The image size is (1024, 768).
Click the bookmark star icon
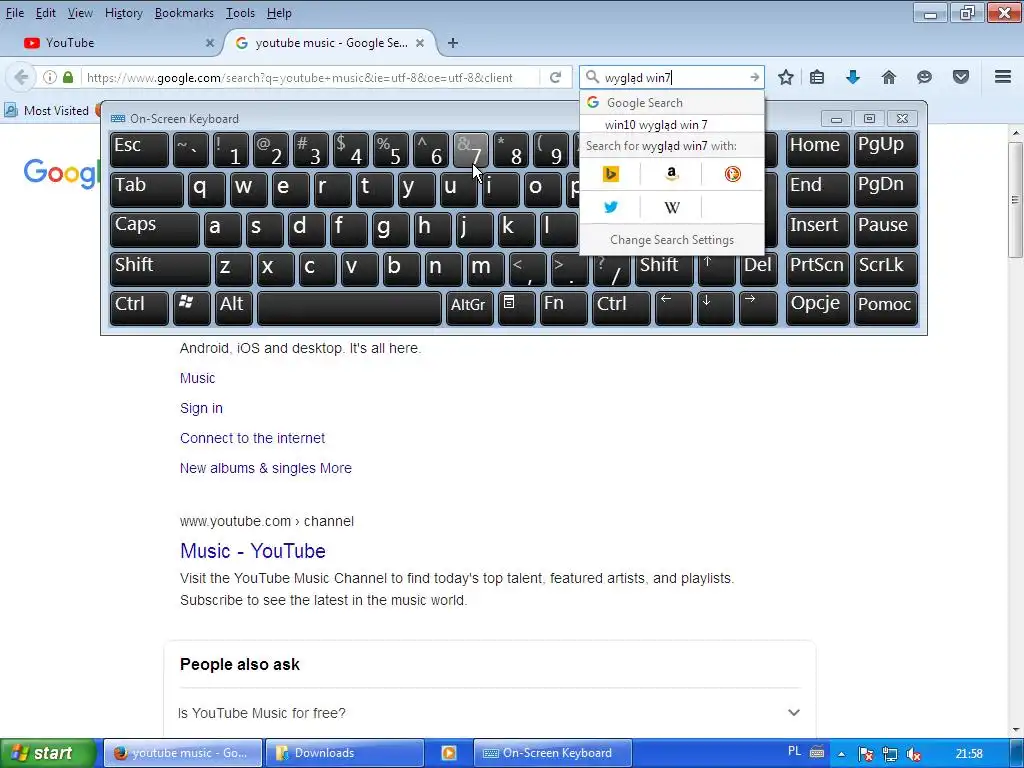(786, 78)
